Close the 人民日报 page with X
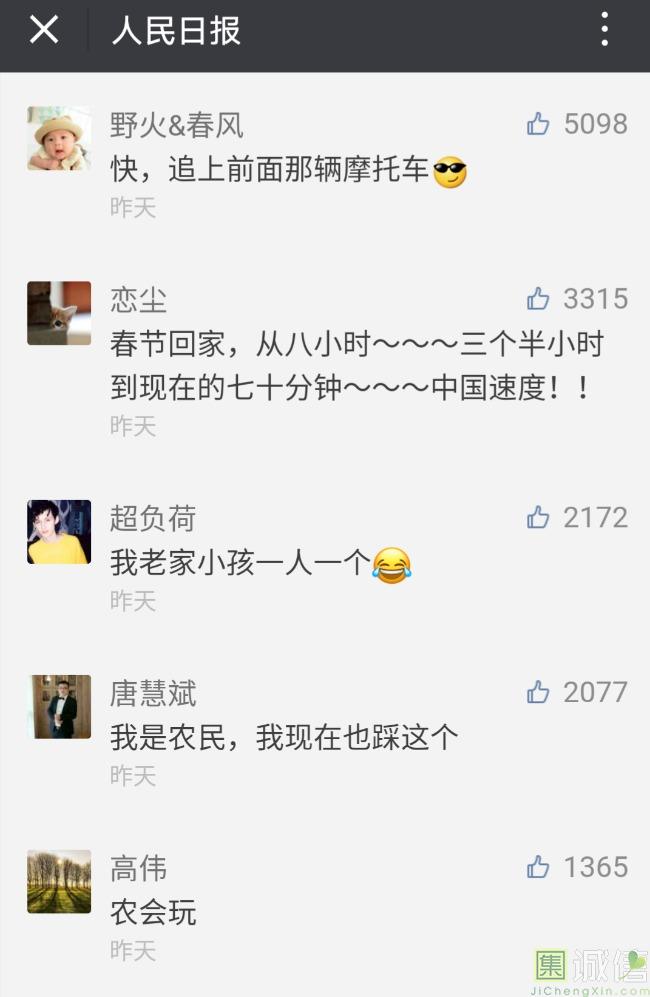The height and width of the screenshot is (997, 650). [x=44, y=29]
